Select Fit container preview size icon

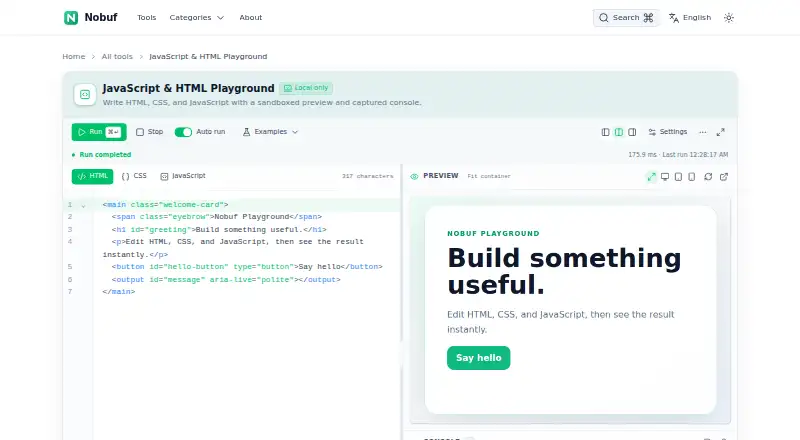tap(652, 177)
